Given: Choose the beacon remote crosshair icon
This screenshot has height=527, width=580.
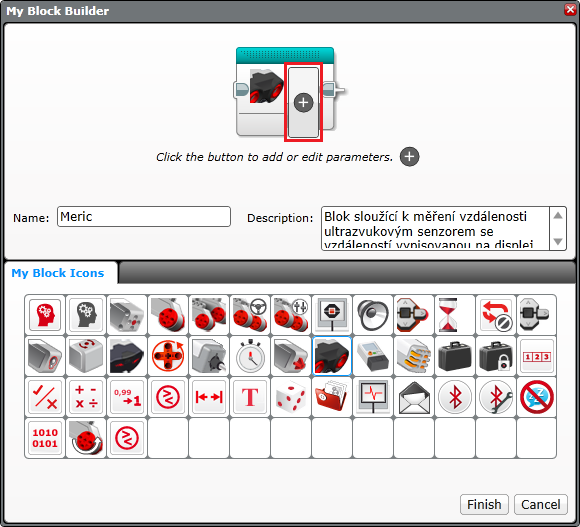Looking at the screenshot, I should [x=168, y=356].
